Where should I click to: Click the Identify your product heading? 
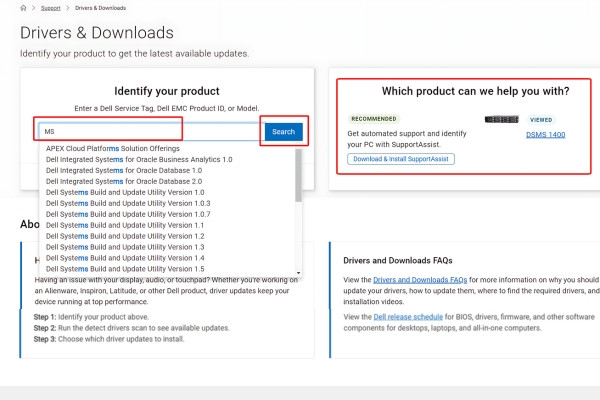(x=167, y=91)
